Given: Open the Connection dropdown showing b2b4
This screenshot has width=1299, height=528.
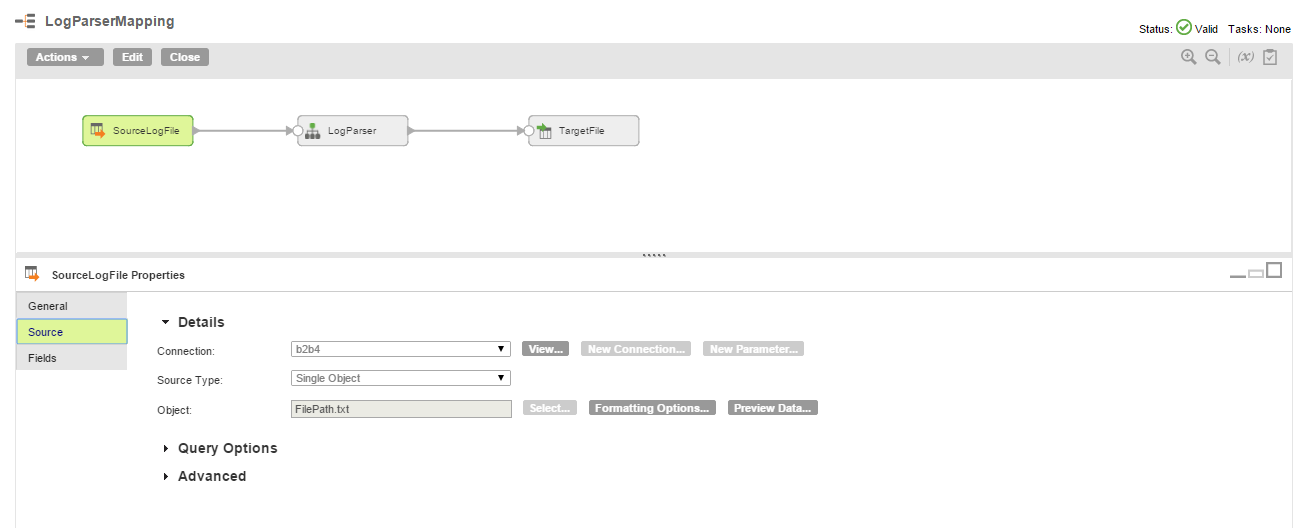Looking at the screenshot, I should (x=400, y=349).
